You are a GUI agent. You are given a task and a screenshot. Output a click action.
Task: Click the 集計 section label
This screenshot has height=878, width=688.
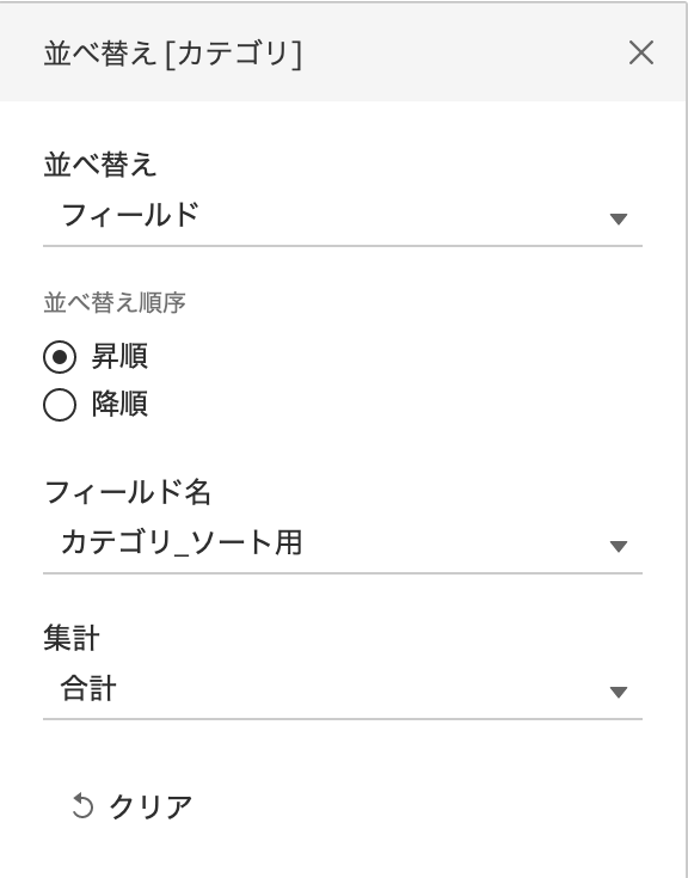pyautogui.click(x=72, y=637)
